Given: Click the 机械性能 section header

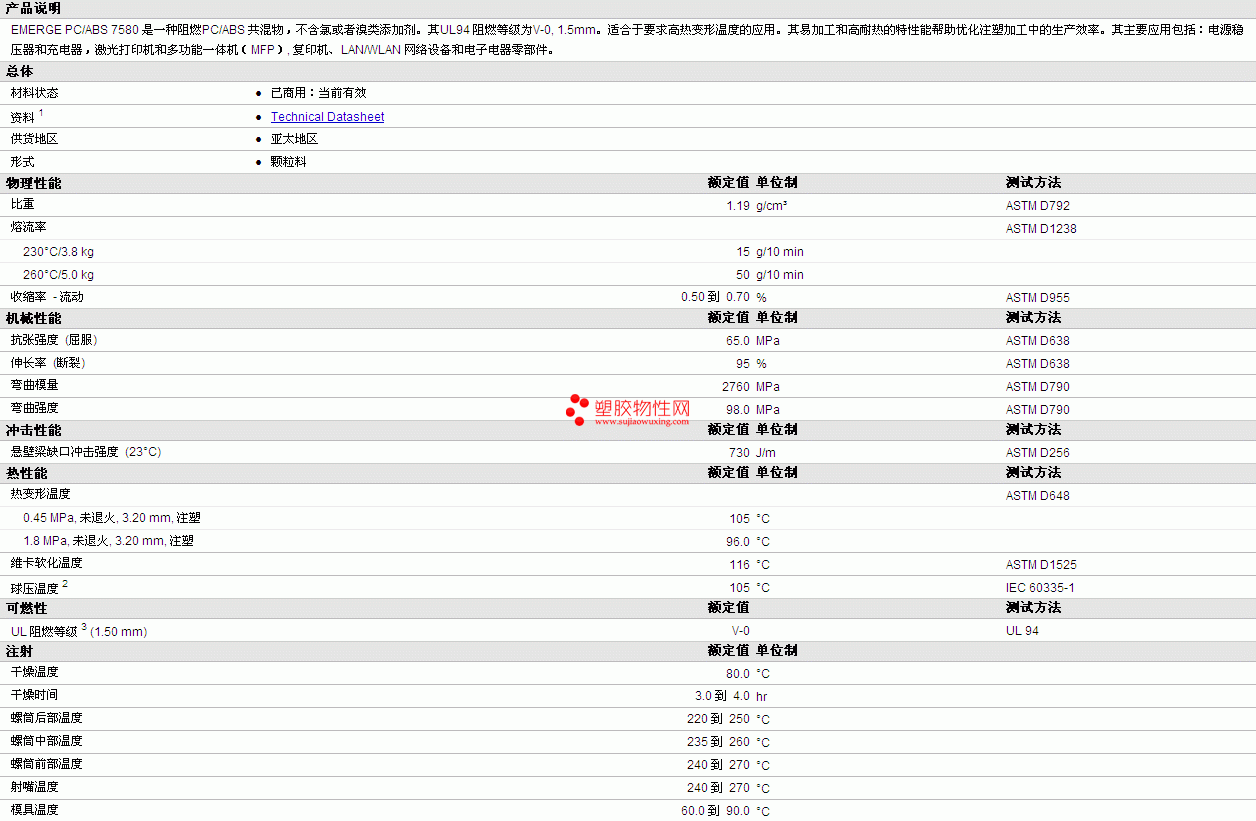Looking at the screenshot, I should click(x=33, y=318).
